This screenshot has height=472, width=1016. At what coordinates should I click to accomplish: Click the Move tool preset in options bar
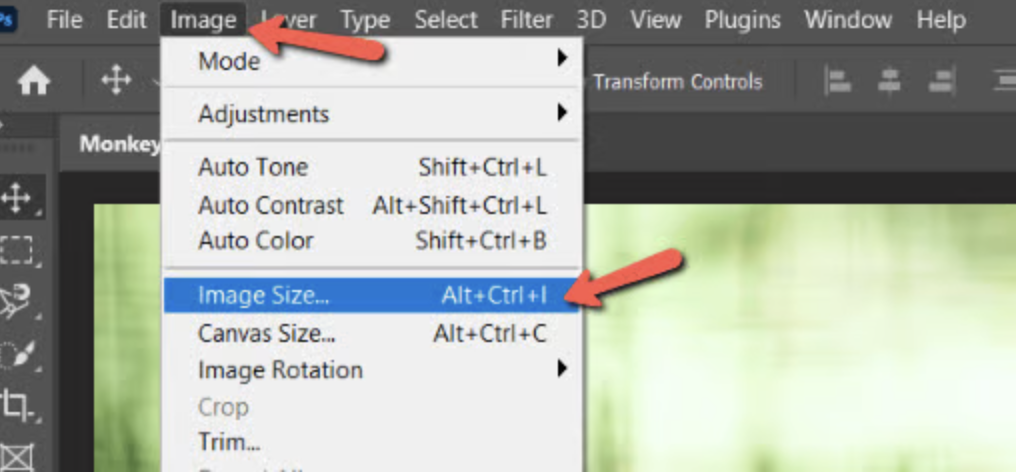[x=116, y=81]
